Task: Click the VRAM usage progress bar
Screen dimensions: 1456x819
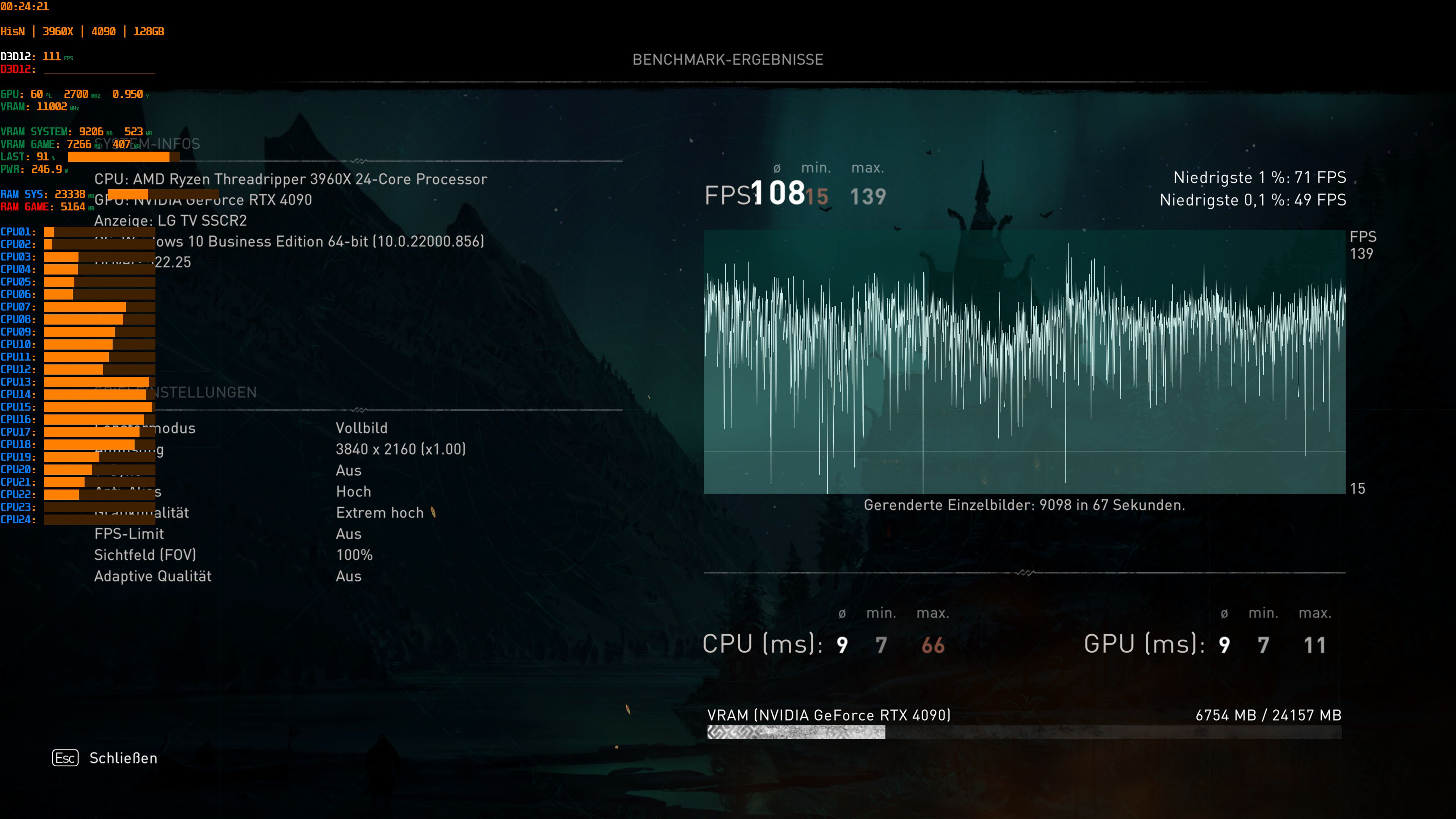Action: 1024,733
